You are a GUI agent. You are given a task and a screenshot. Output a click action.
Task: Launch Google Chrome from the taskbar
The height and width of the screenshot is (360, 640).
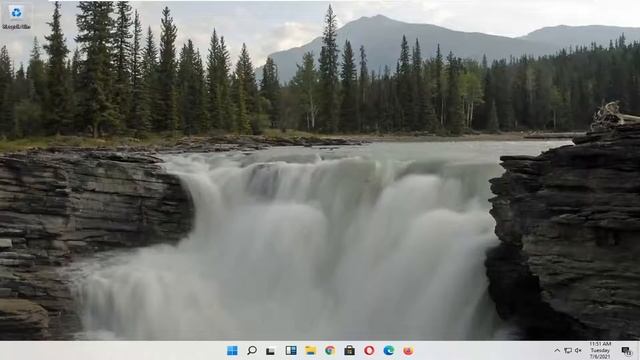330,350
